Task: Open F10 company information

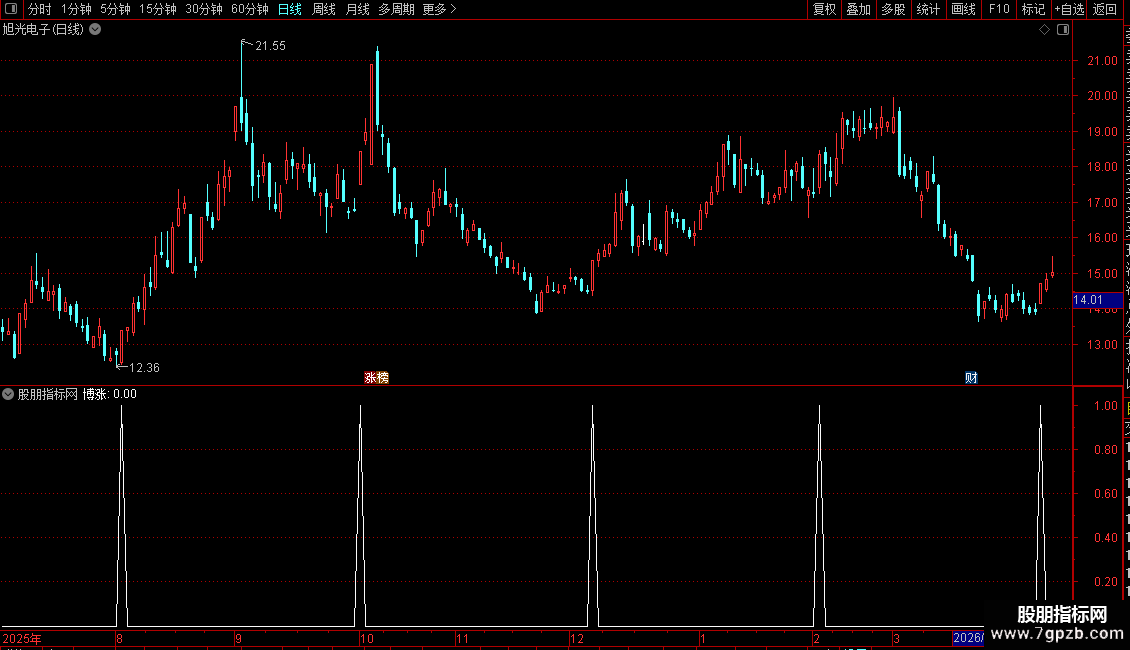Action: [x=999, y=9]
